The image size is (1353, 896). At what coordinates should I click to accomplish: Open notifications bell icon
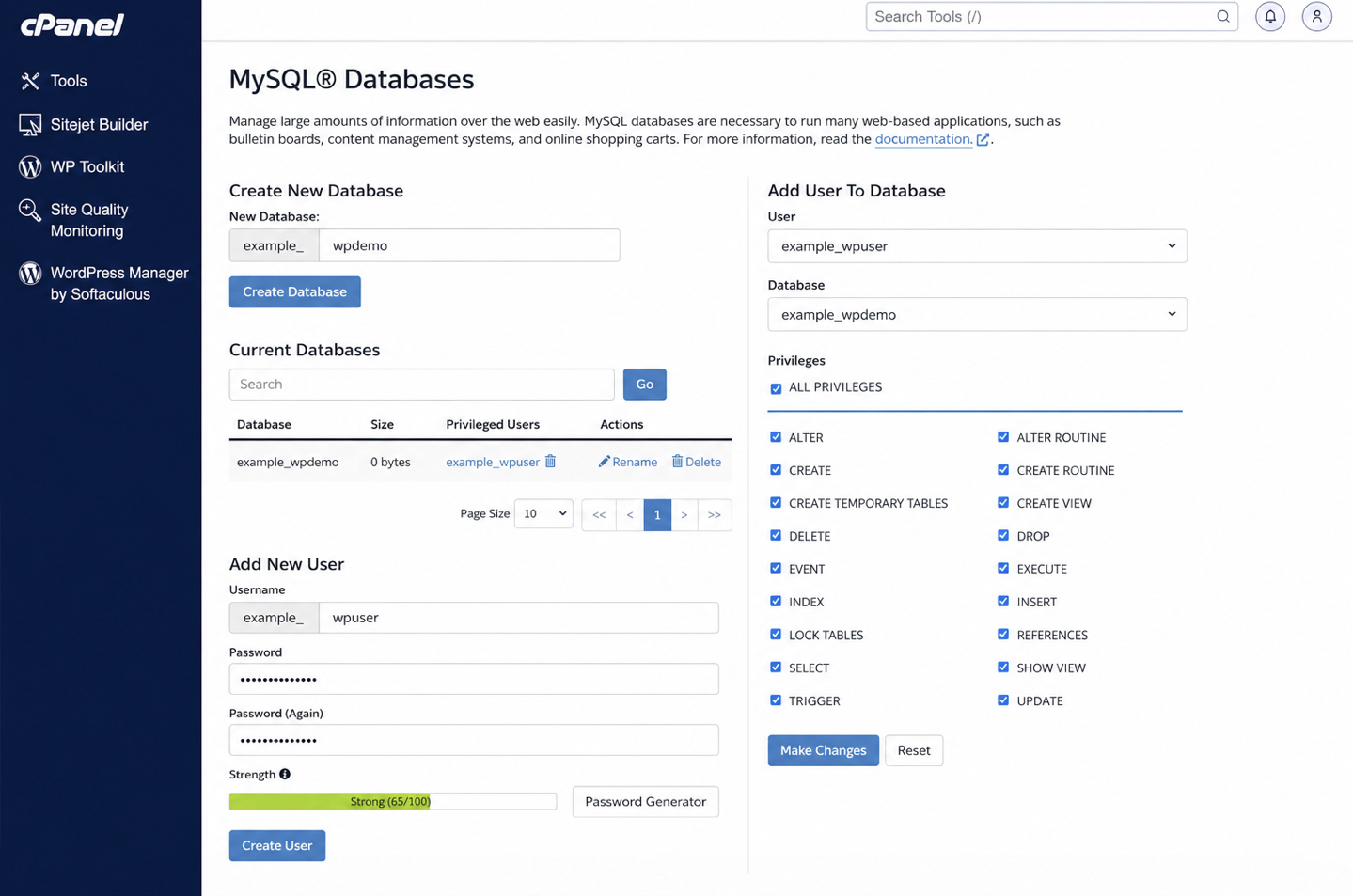pos(1270,16)
